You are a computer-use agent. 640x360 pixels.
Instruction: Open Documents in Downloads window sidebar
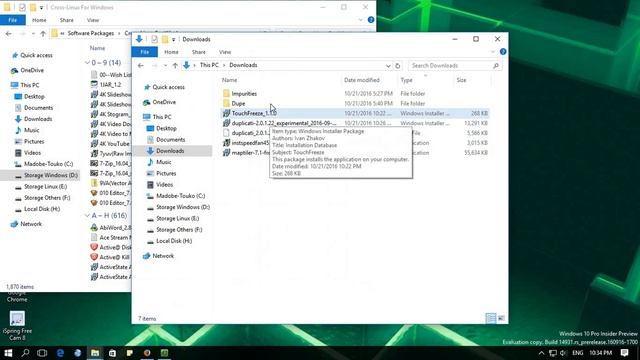point(170,140)
